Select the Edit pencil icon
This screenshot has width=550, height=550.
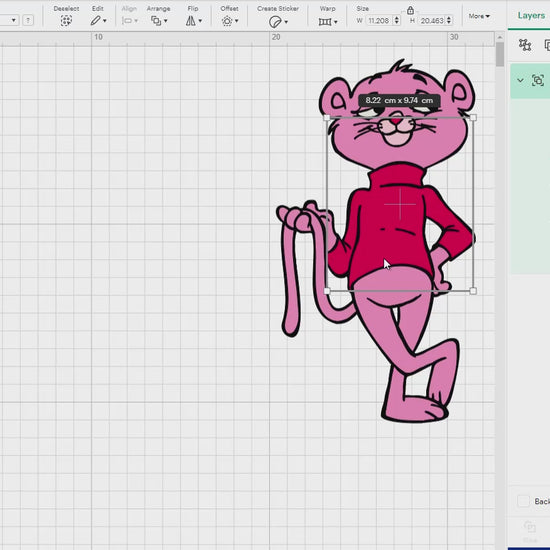pyautogui.click(x=95, y=21)
